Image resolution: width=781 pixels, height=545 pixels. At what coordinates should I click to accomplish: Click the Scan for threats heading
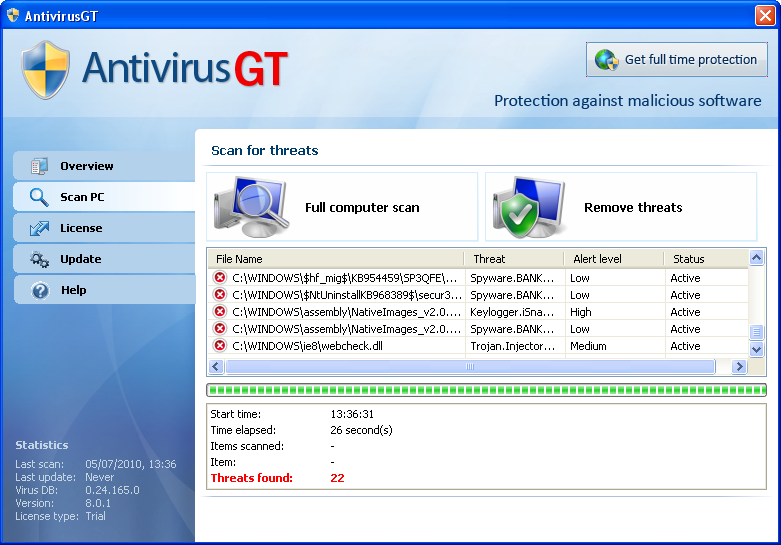coord(264,150)
